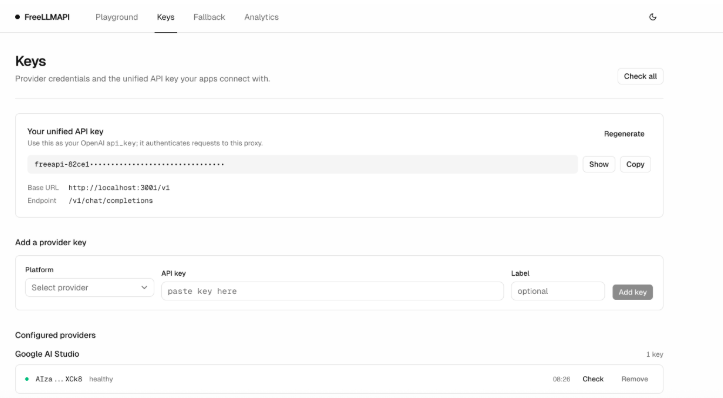This screenshot has width=723, height=398.
Task: Click the paste key here field
Action: (x=332, y=291)
